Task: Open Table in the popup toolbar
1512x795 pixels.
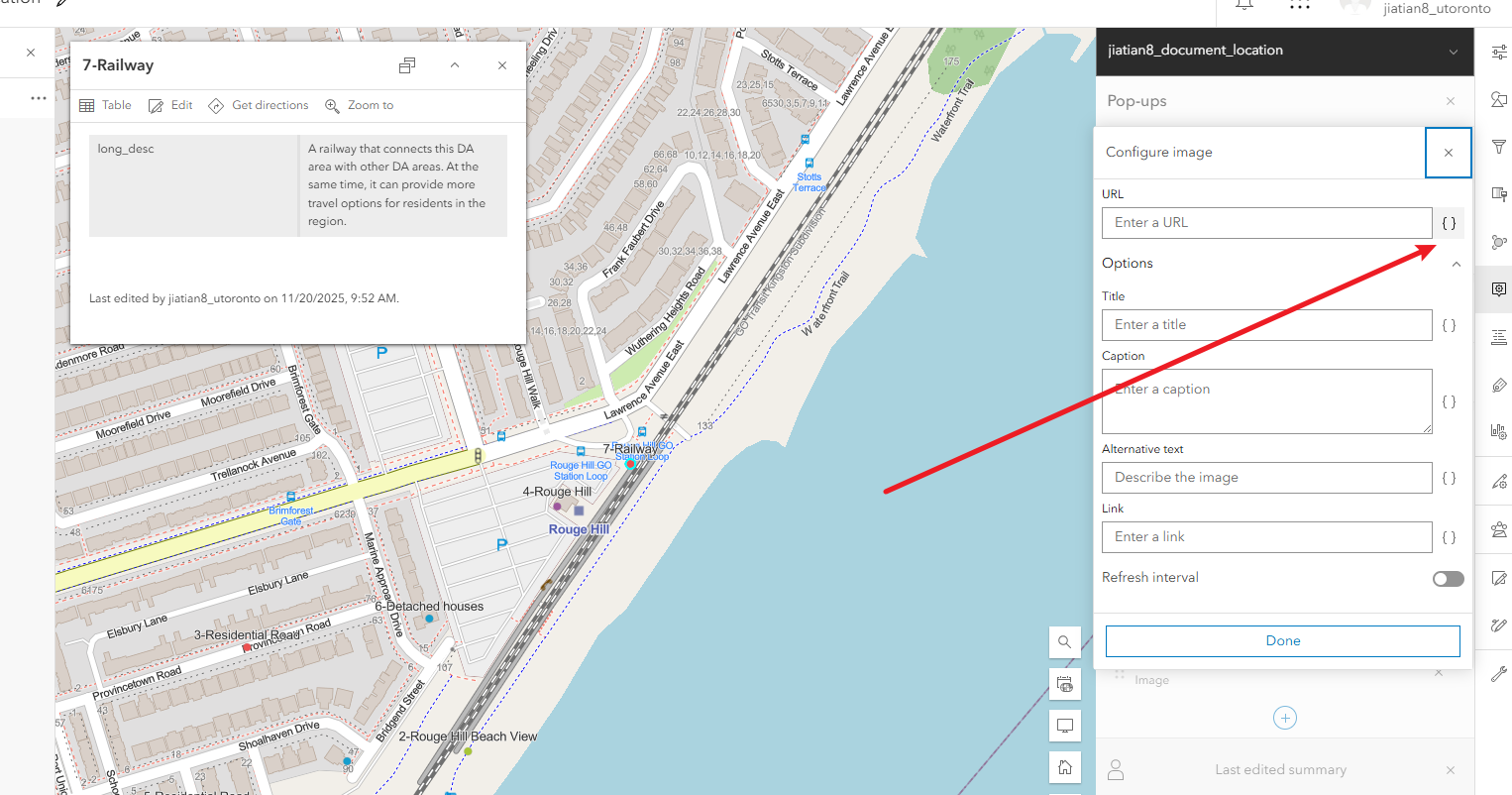Action: click(x=105, y=105)
